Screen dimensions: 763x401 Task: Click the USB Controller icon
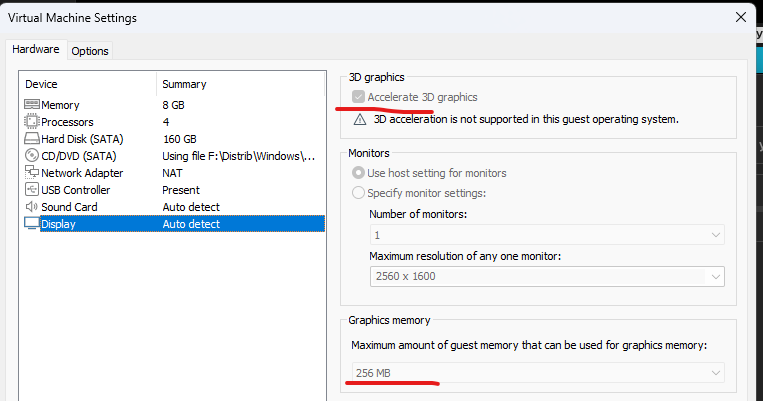click(x=32, y=190)
